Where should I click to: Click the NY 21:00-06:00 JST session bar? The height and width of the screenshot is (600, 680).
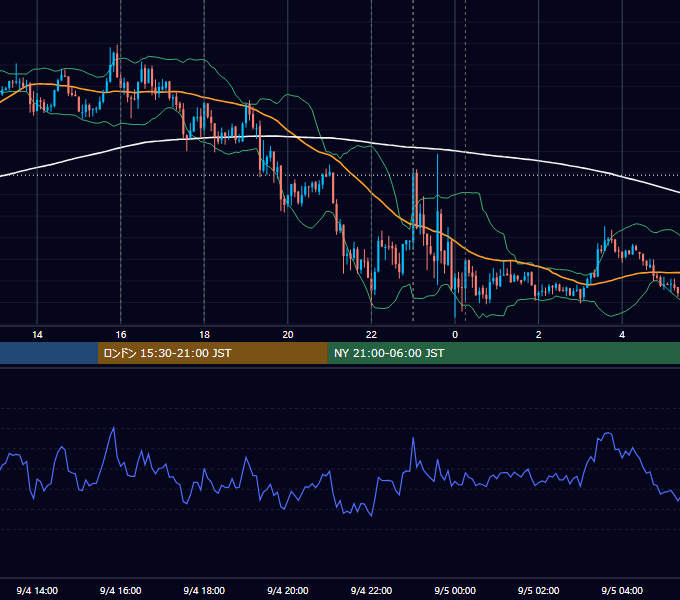point(503,353)
